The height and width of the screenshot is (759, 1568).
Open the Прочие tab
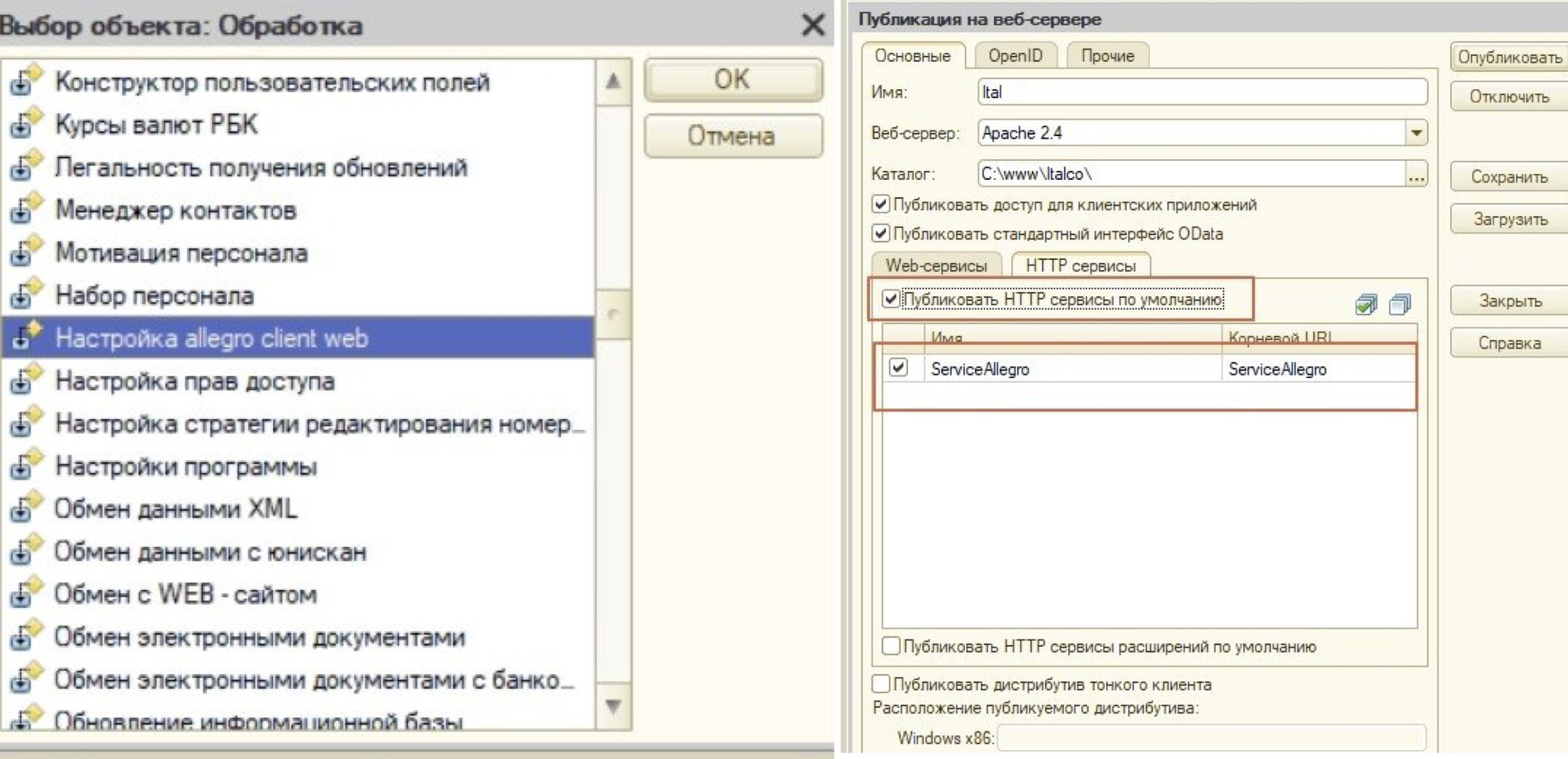coord(1108,56)
